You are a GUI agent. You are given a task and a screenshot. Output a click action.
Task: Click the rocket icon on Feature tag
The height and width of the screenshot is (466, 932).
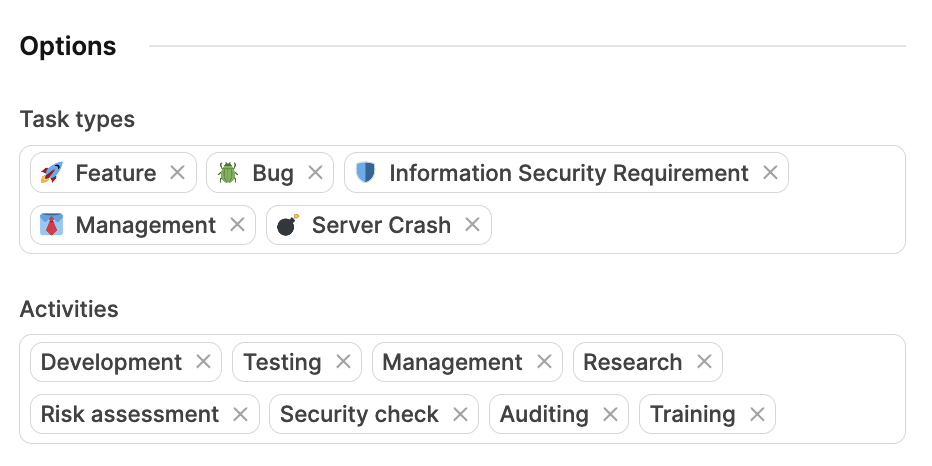[x=52, y=173]
